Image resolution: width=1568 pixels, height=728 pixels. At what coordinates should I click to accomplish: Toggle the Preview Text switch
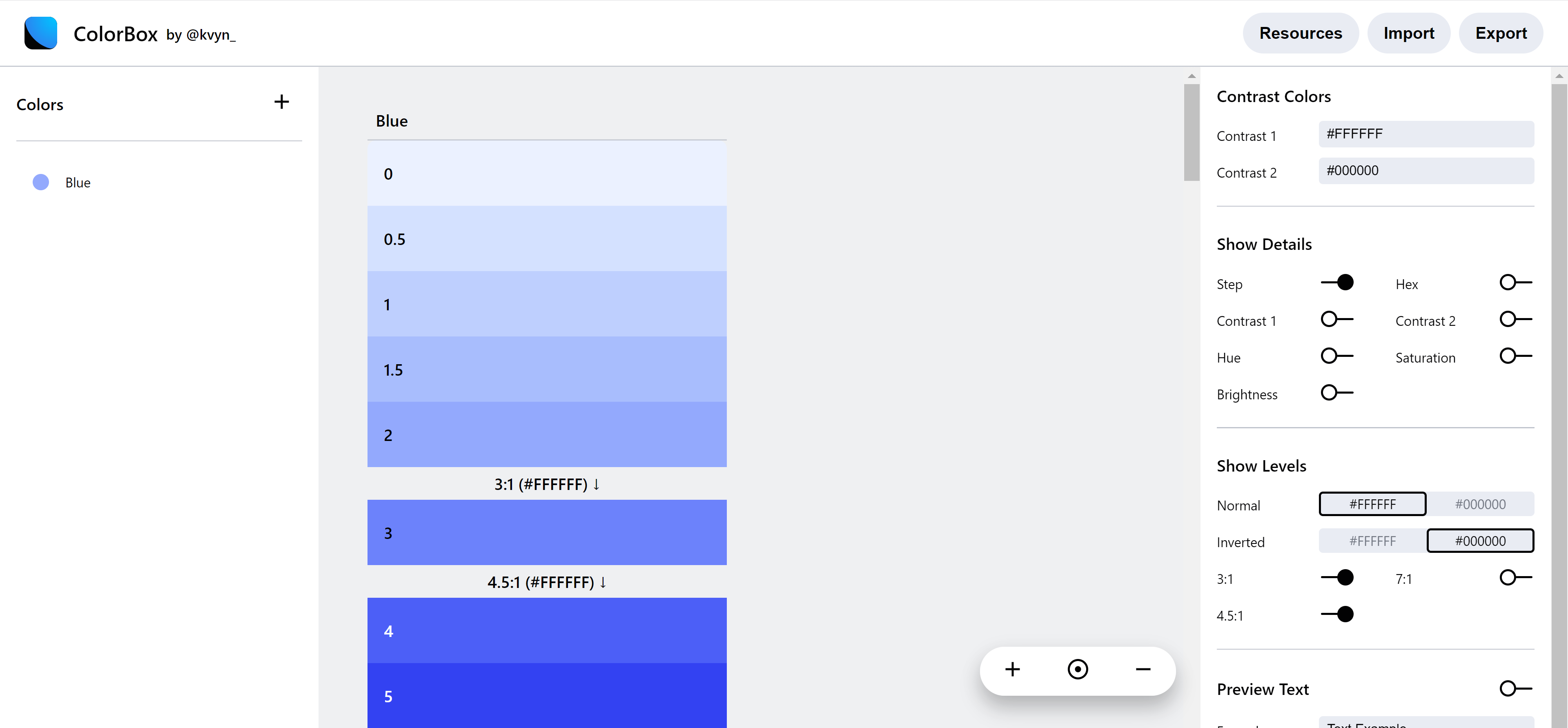[1515, 689]
